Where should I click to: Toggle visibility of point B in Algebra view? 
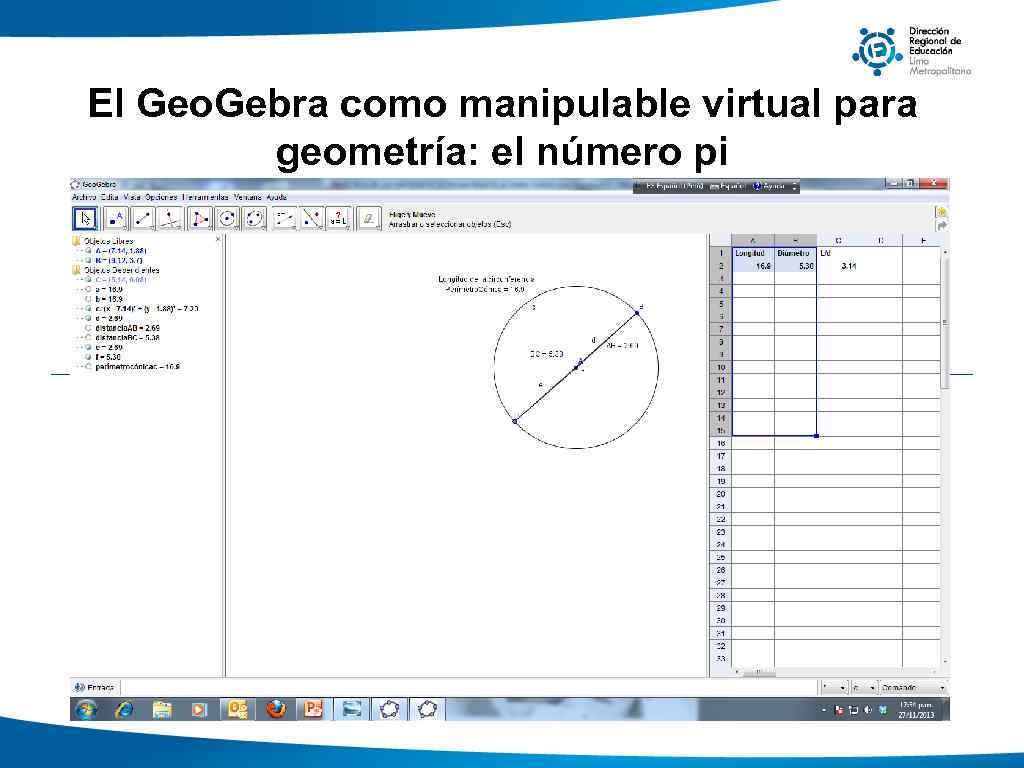click(x=88, y=260)
